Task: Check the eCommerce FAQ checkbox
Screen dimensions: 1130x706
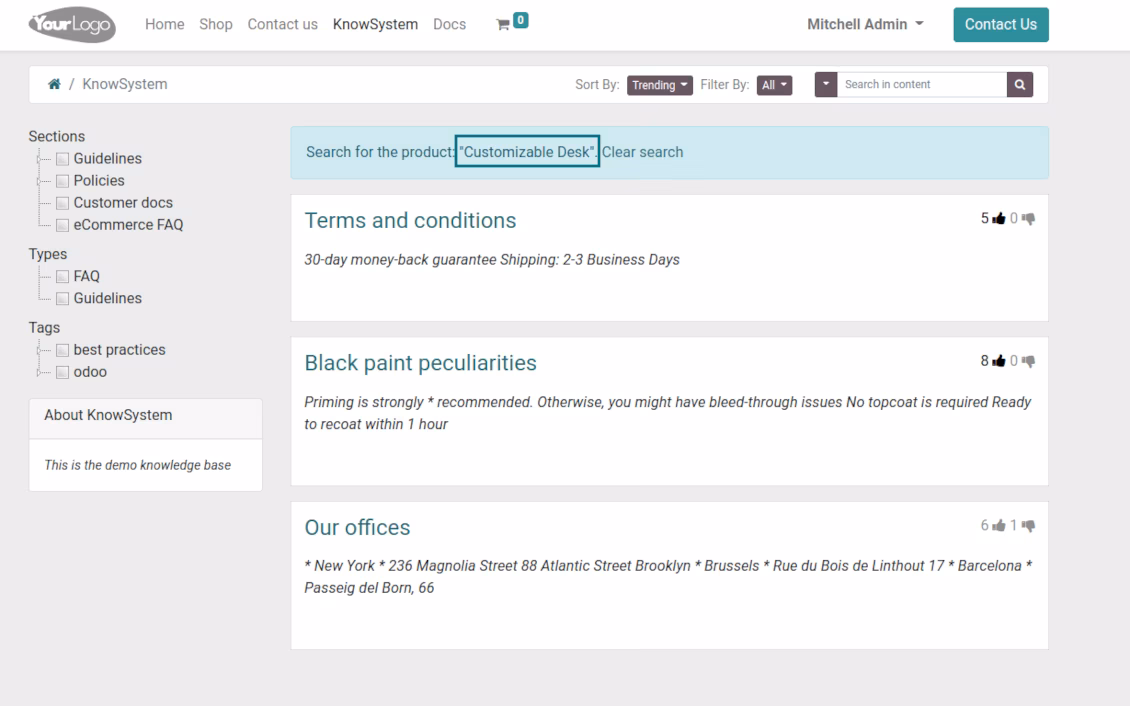Action: click(x=63, y=225)
